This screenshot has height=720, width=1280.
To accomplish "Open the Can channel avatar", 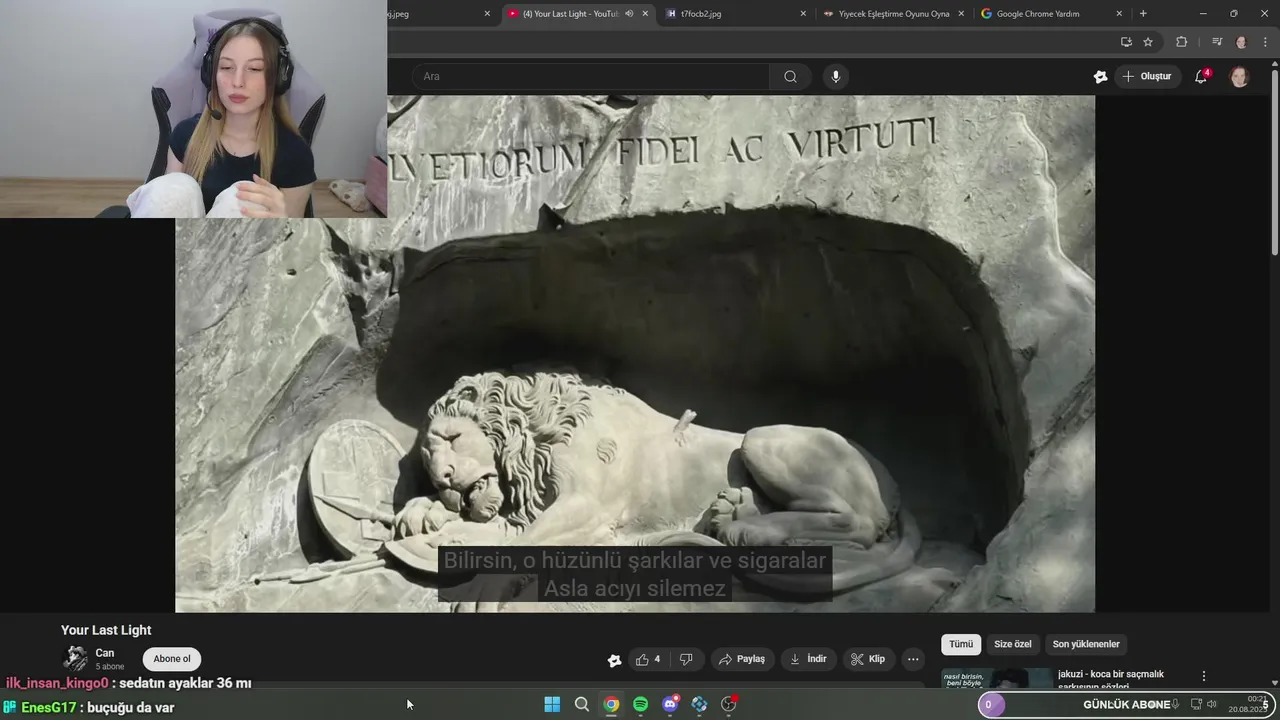I will point(75,658).
